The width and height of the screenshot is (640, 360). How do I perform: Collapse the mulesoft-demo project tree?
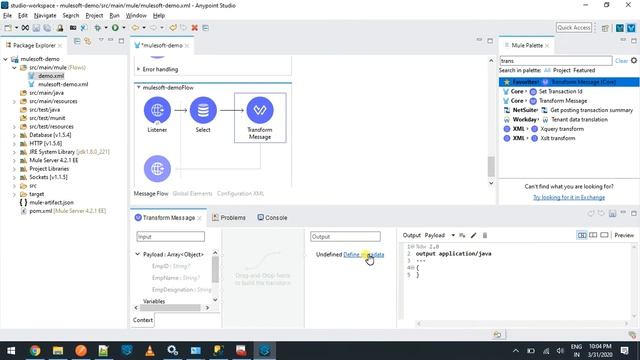pyautogui.click(x=5, y=59)
